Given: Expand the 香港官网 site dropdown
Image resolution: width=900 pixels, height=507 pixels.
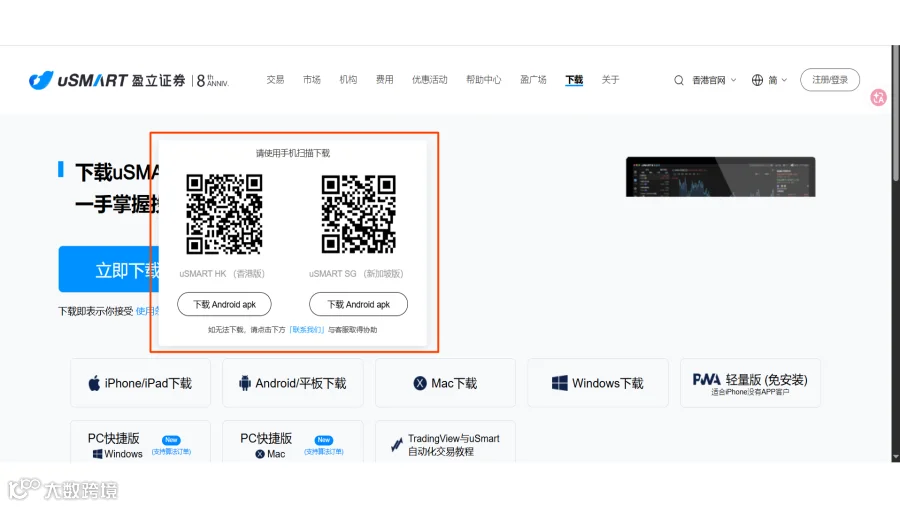Looking at the screenshot, I should [714, 80].
